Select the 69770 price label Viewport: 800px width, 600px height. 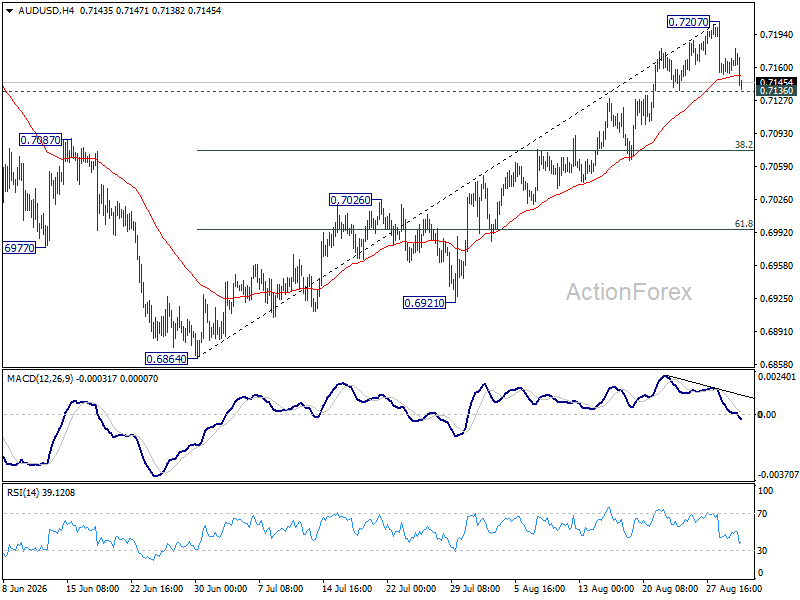coord(19,248)
